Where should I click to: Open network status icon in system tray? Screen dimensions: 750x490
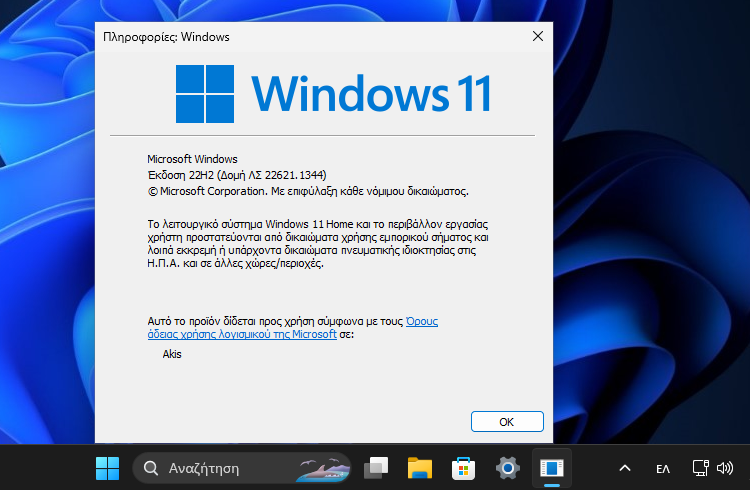pyautogui.click(x=701, y=468)
